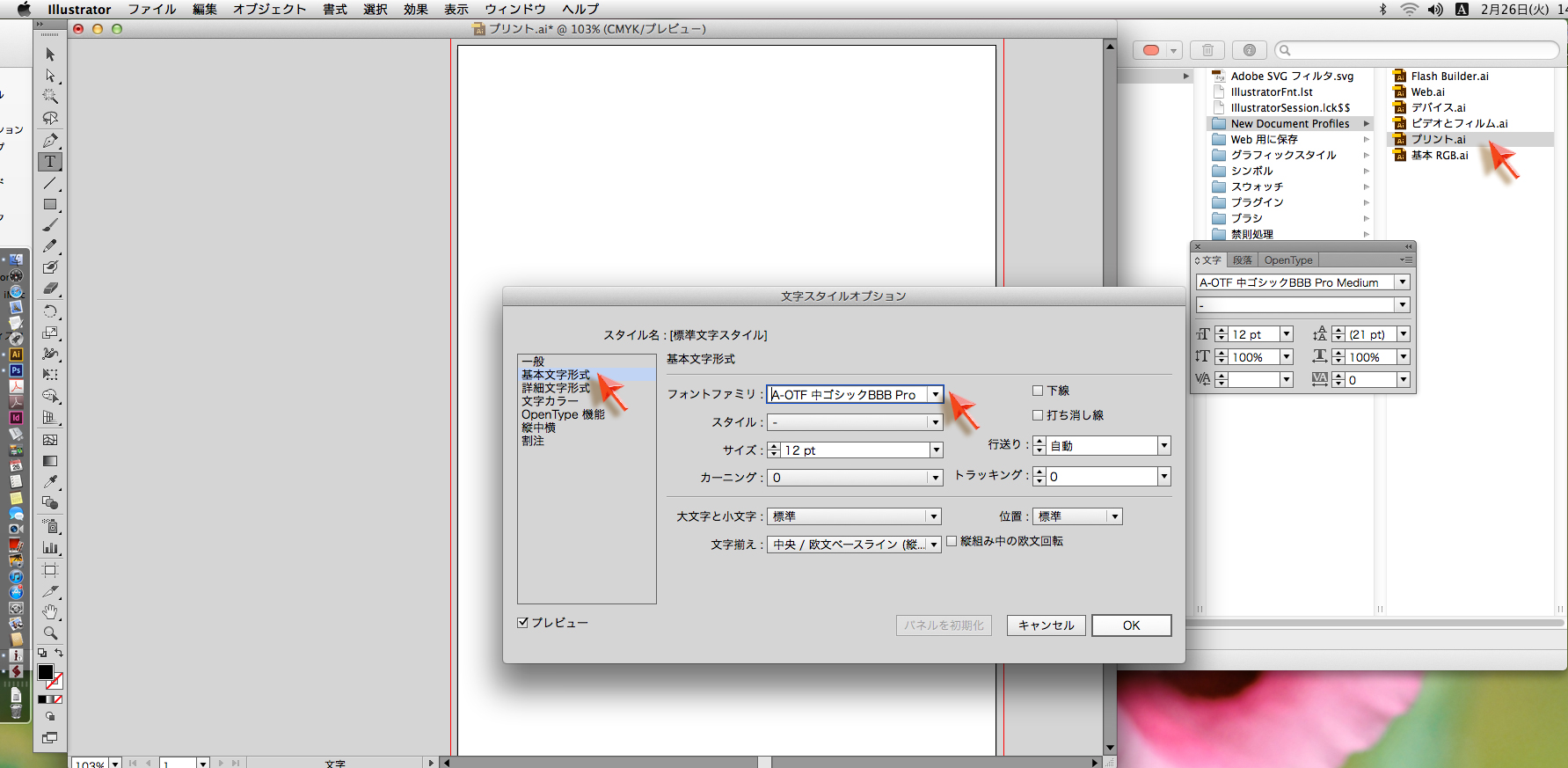Open the ファイル menu
The image size is (1568, 768).
click(x=151, y=9)
